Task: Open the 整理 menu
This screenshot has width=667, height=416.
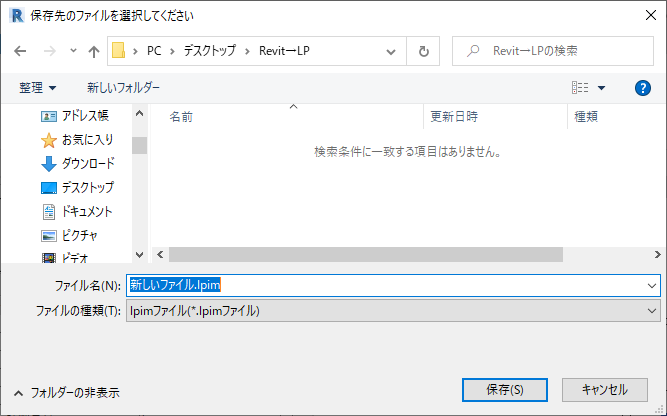Action: (x=38, y=88)
